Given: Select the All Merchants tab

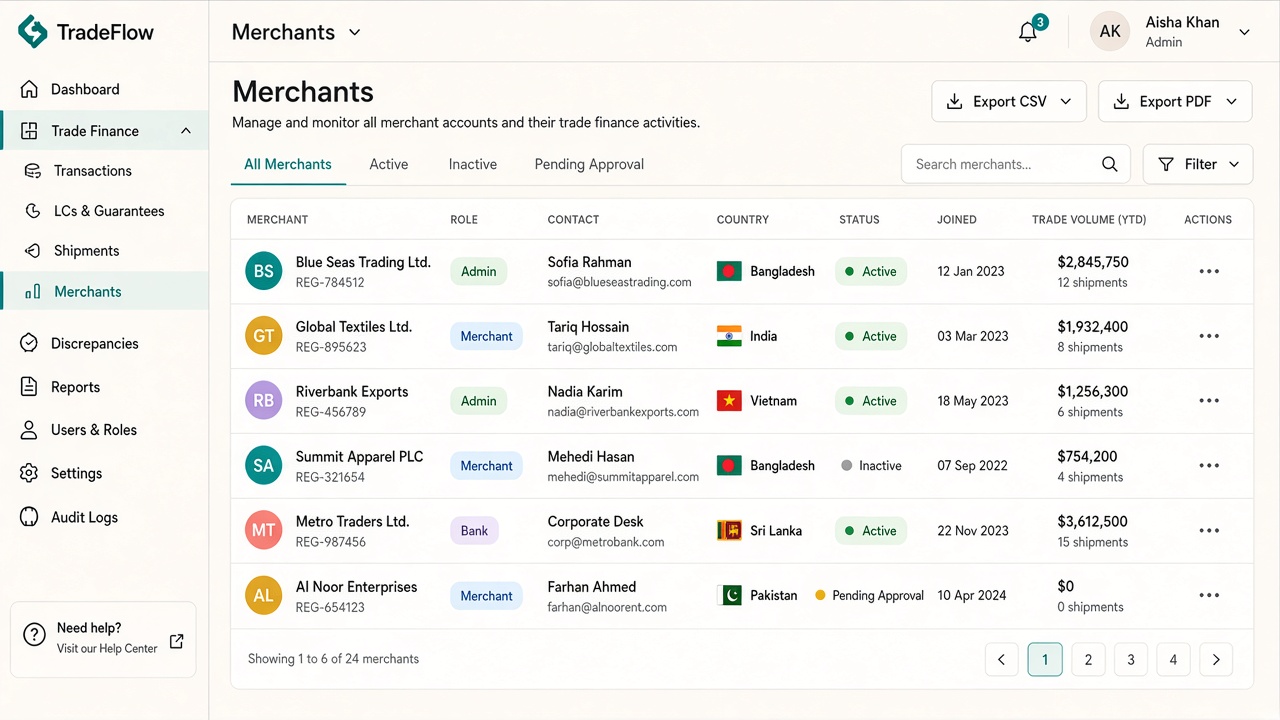Looking at the screenshot, I should pyautogui.click(x=288, y=164).
